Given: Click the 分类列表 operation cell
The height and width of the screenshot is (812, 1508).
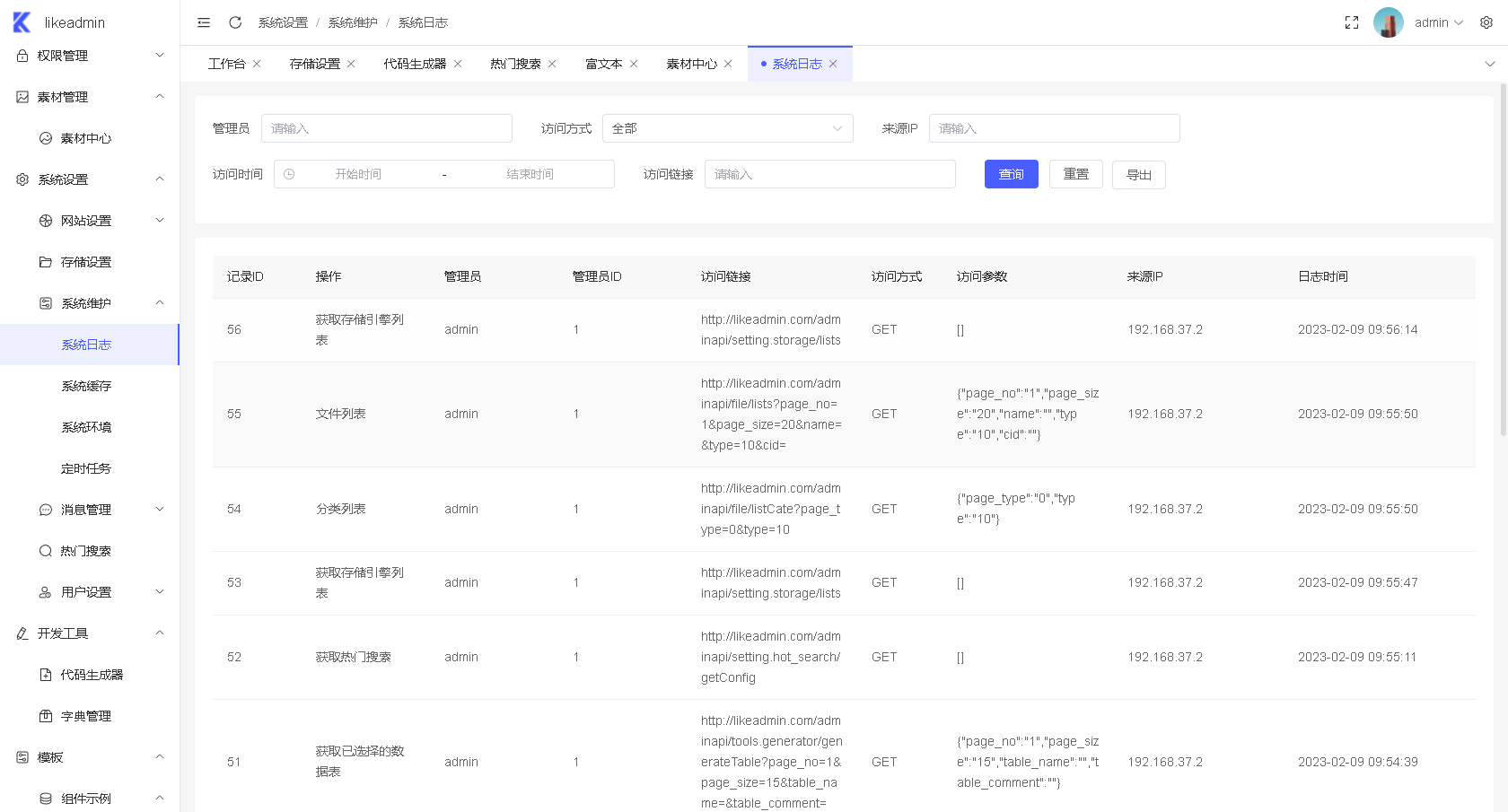Looking at the screenshot, I should 341,509.
